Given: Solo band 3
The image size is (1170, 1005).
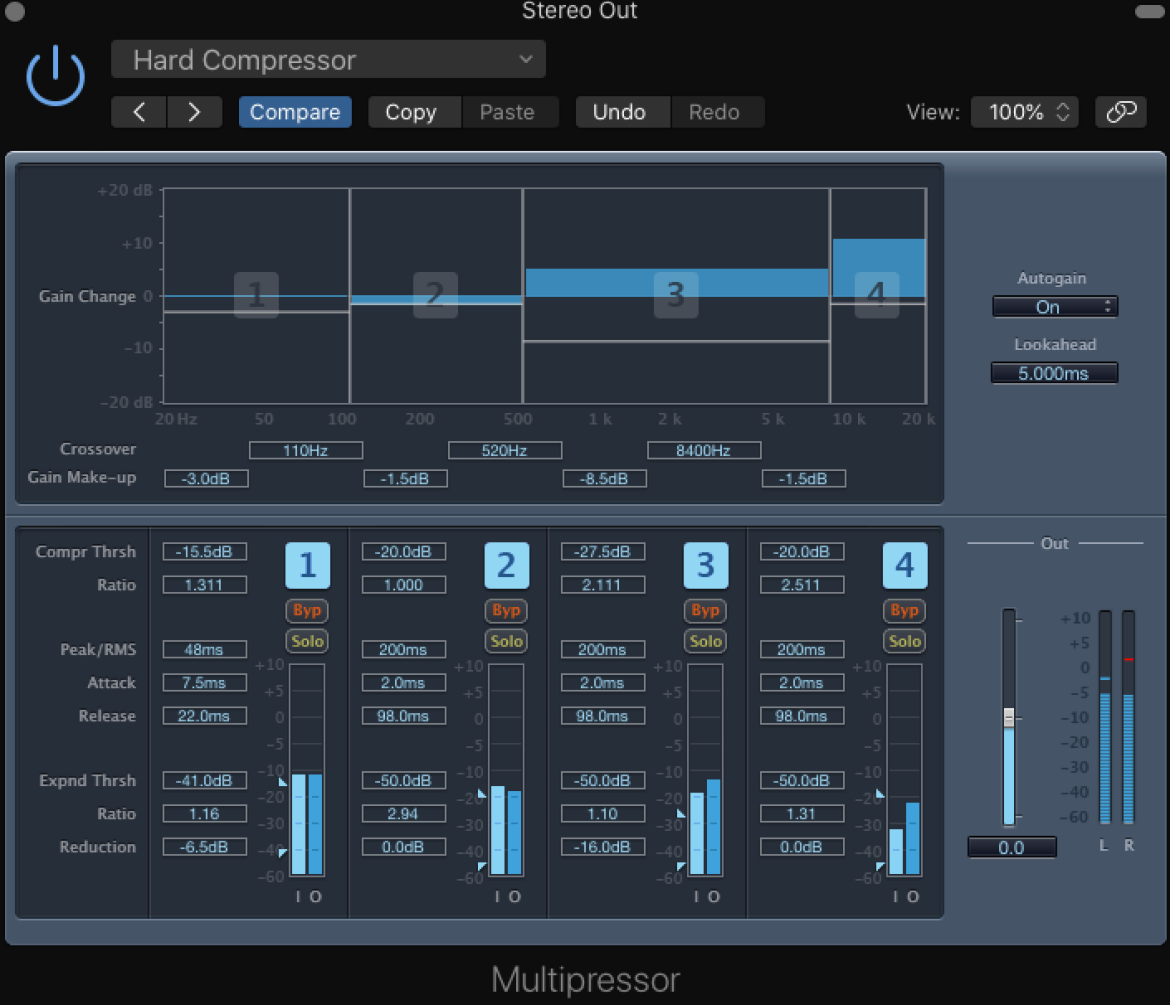Looking at the screenshot, I should click(706, 641).
